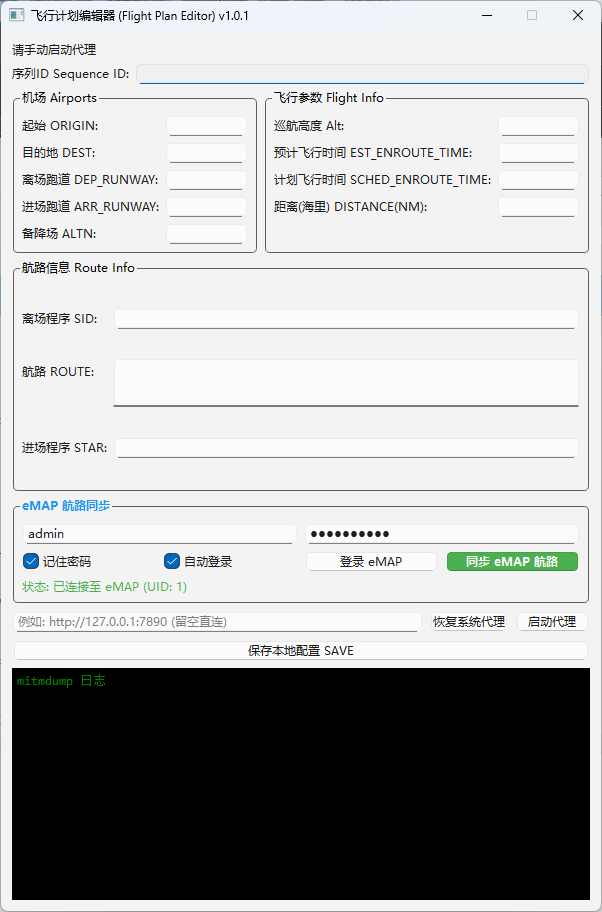
Task: Click the 进场程序 STAR text field
Action: pyautogui.click(x=346, y=448)
